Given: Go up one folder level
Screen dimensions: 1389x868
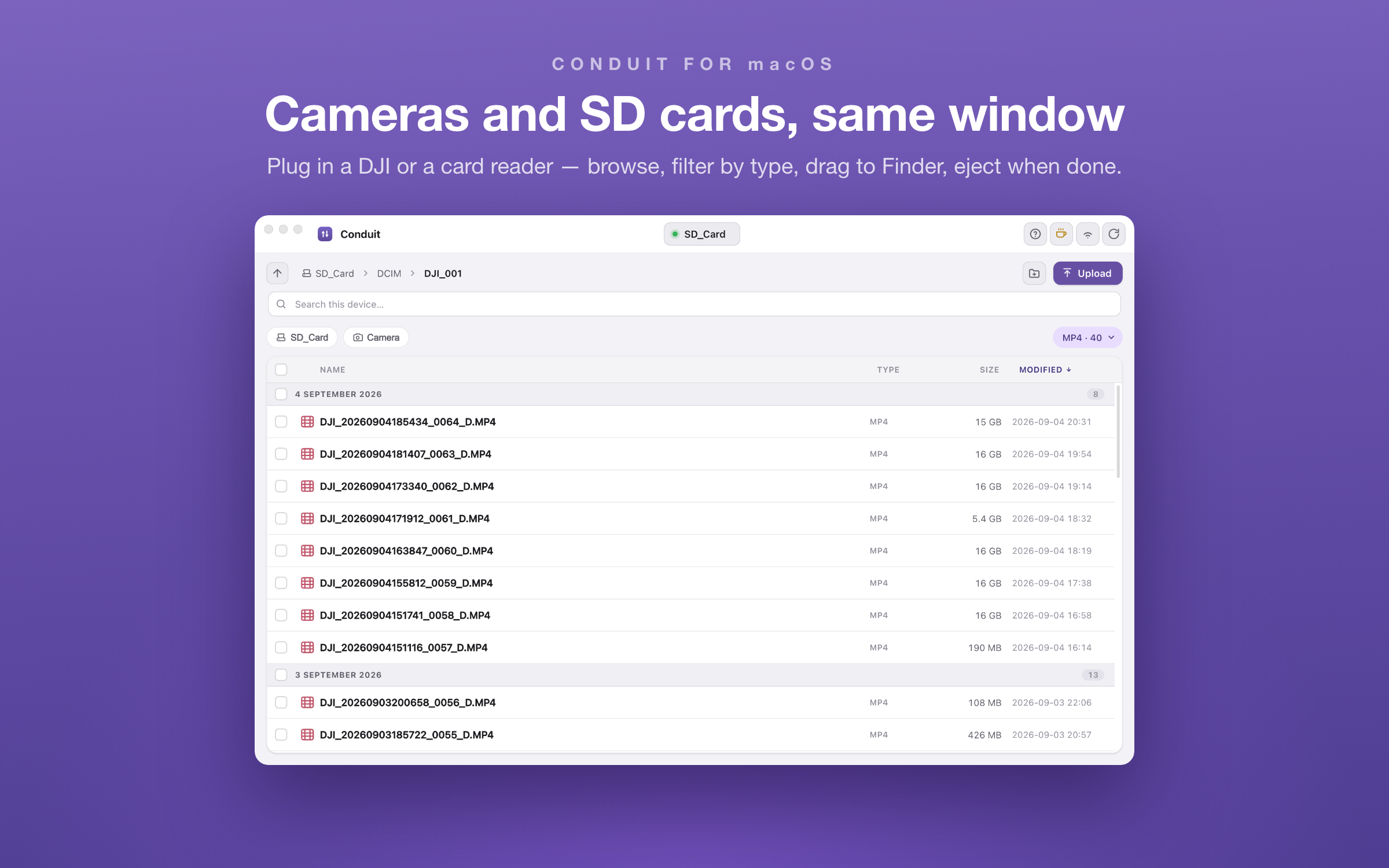Looking at the screenshot, I should 278,273.
